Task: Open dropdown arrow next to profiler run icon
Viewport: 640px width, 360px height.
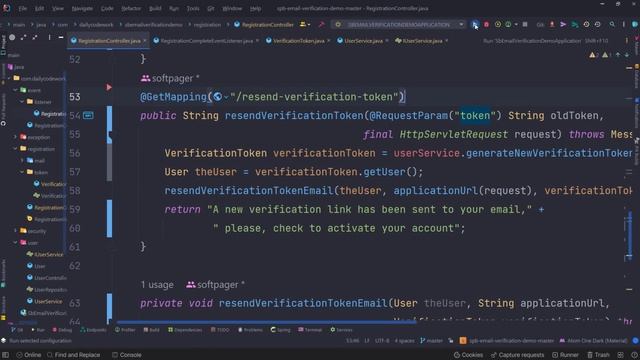Action: coord(516,24)
